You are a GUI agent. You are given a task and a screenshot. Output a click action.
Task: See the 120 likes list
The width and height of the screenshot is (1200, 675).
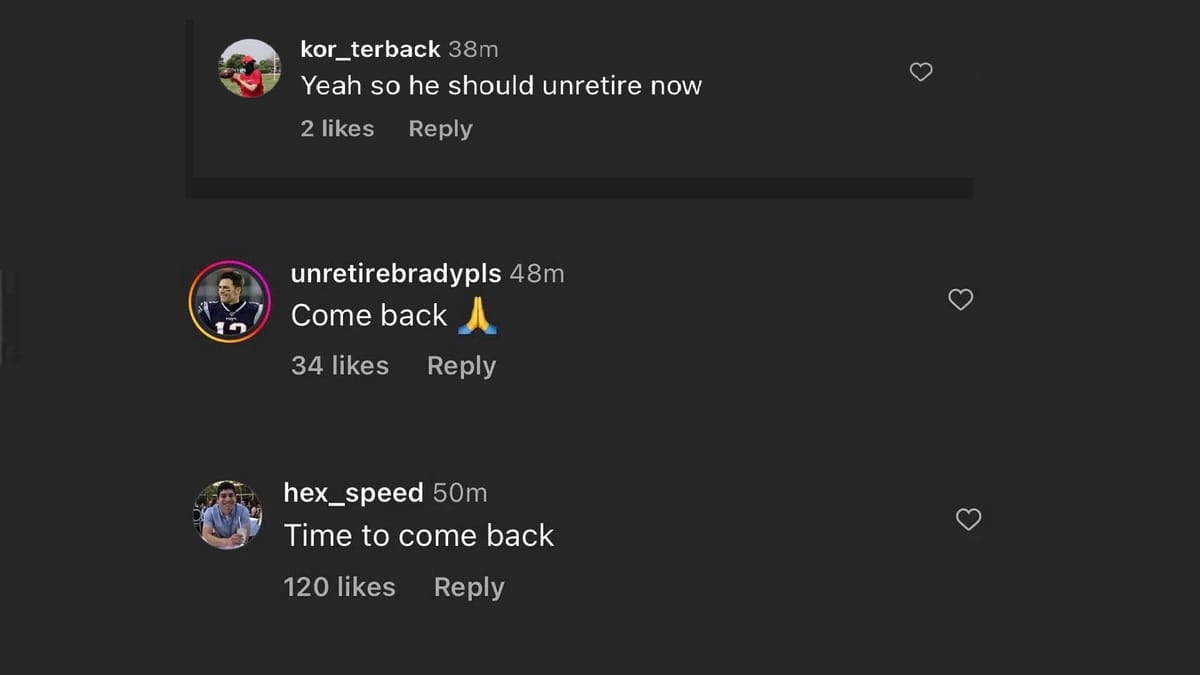339,587
